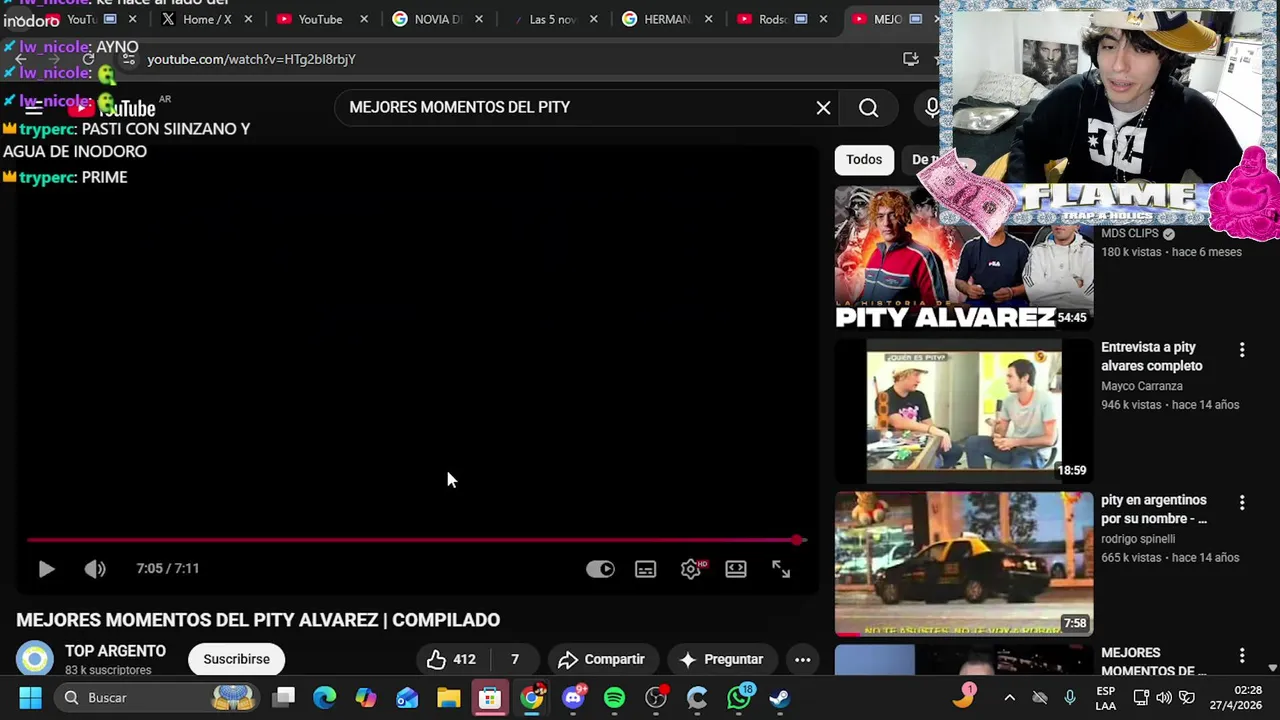Viewport: 1280px width, 720px height.
Task: Open Steam from the taskbar
Action: (x=780, y=698)
